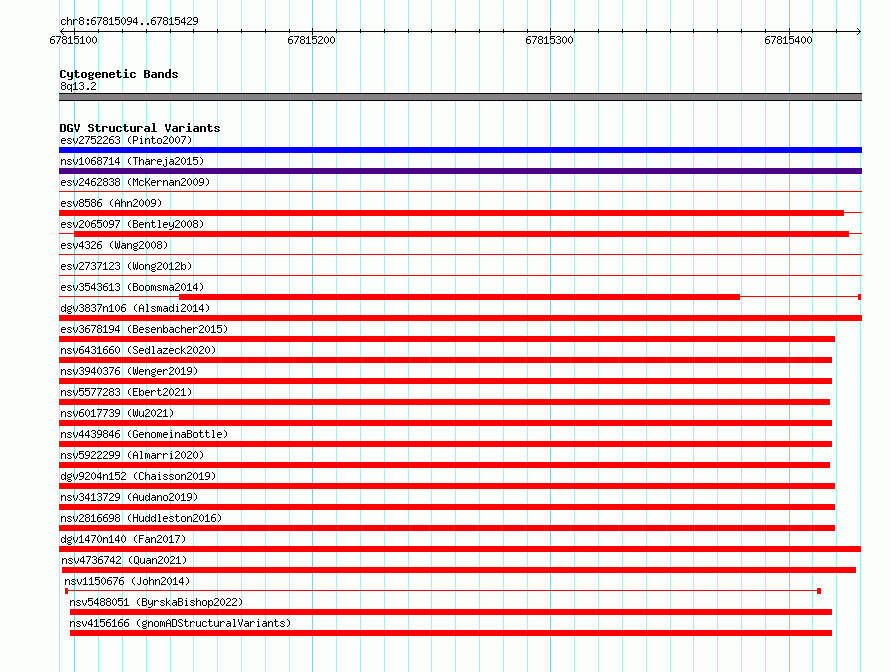Viewport: 890px width, 672px height.
Task: Click dgv3837n106 (Alsmadi2014) label
Action: click(x=135, y=308)
